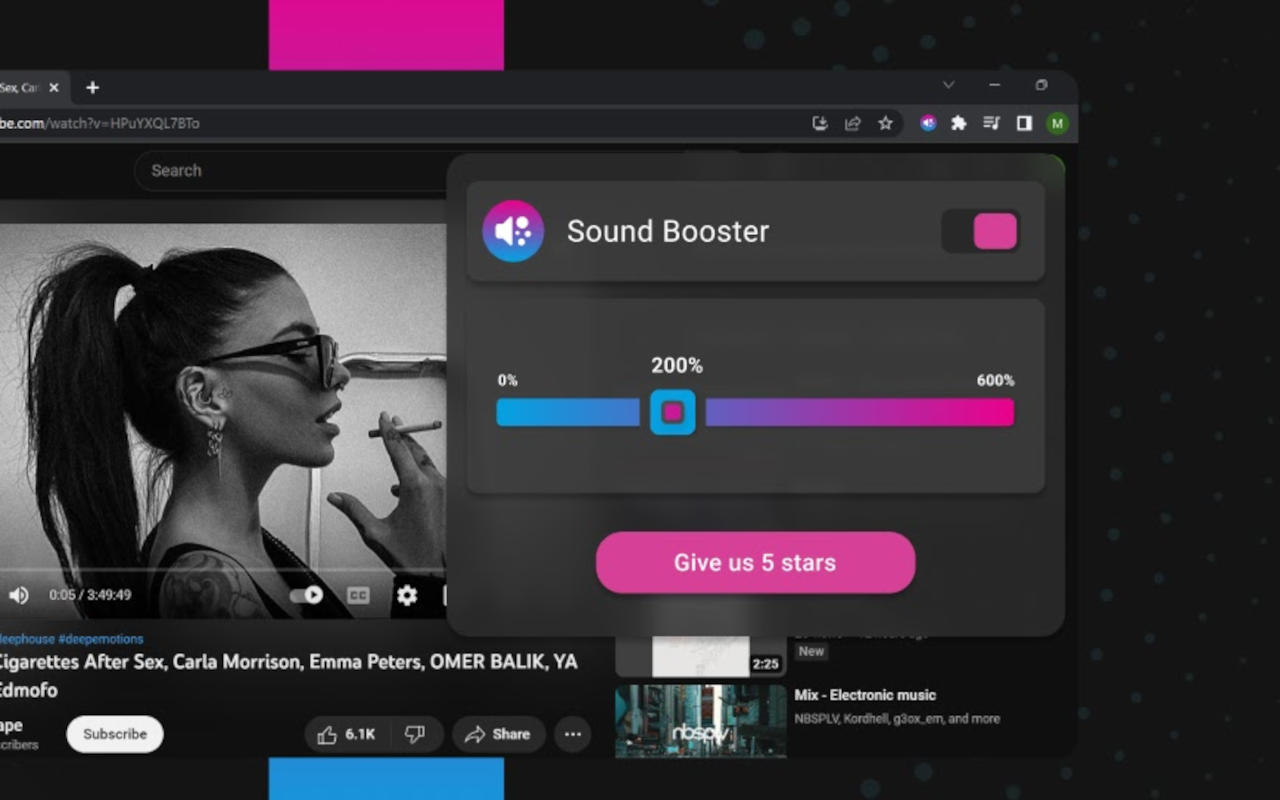Bookmark the page with the star icon

pos(886,123)
